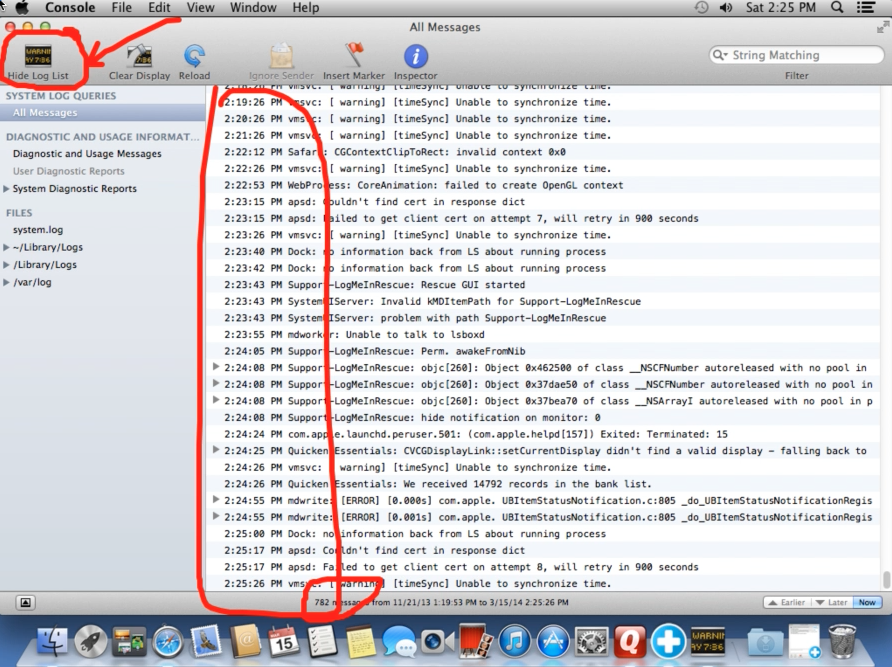Open the Trash in the Dock
892x667 pixels.
click(x=842, y=641)
